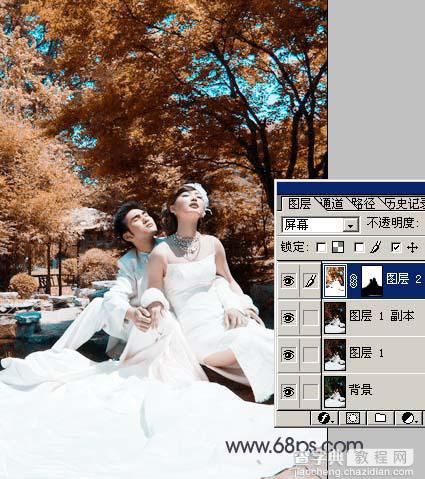Switch to the 通道 tab
Viewport: 425px width, 479px height.
332,203
